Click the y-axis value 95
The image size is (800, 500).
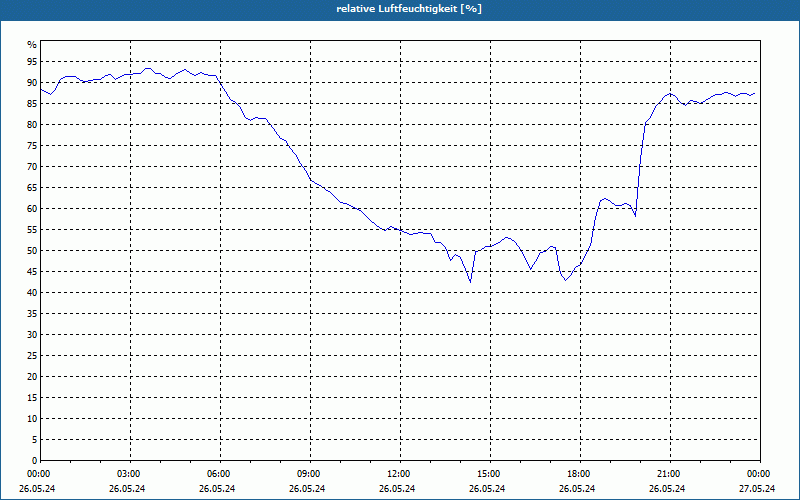click(x=32, y=62)
